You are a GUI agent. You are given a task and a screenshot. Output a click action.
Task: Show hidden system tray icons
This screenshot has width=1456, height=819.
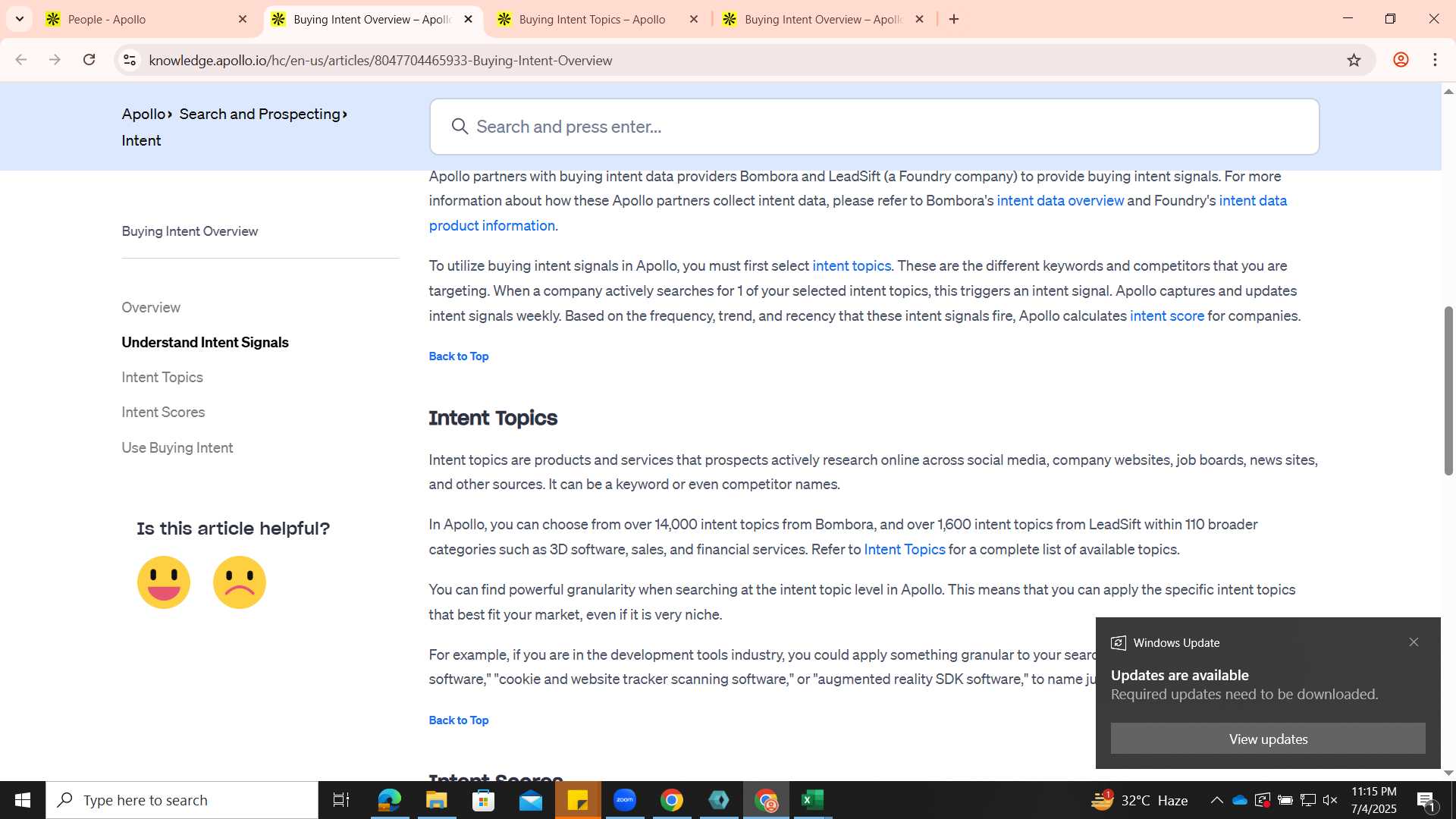tap(1216, 800)
